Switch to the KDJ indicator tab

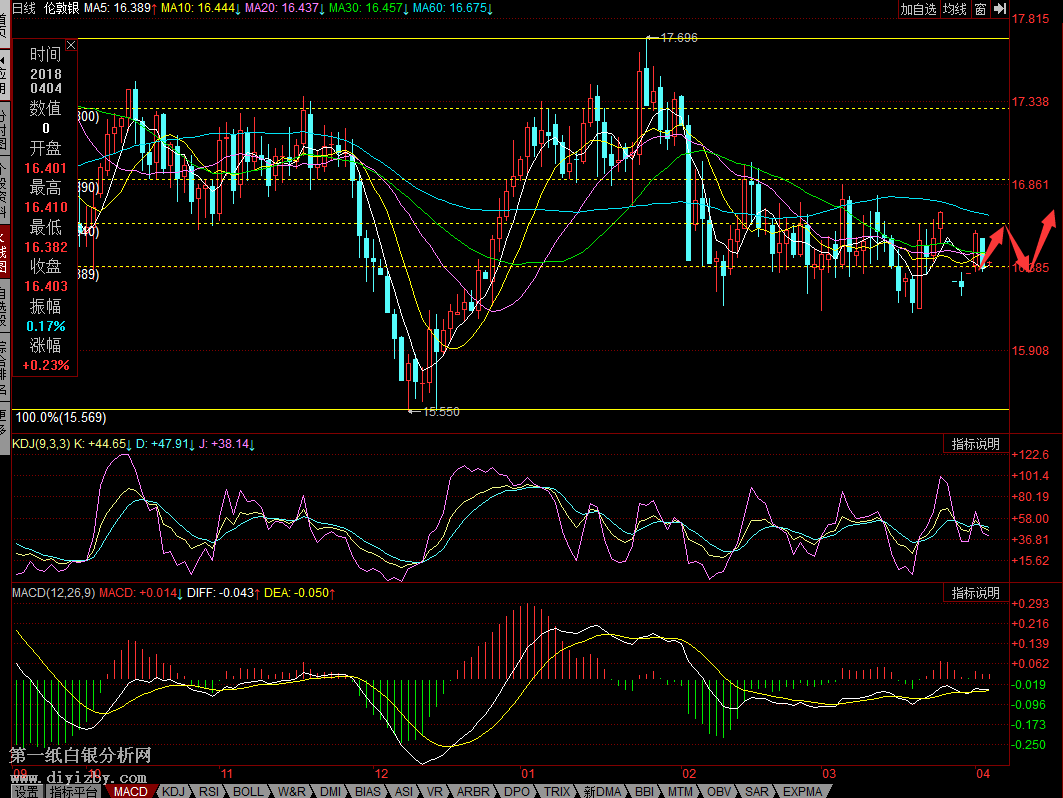(x=173, y=791)
